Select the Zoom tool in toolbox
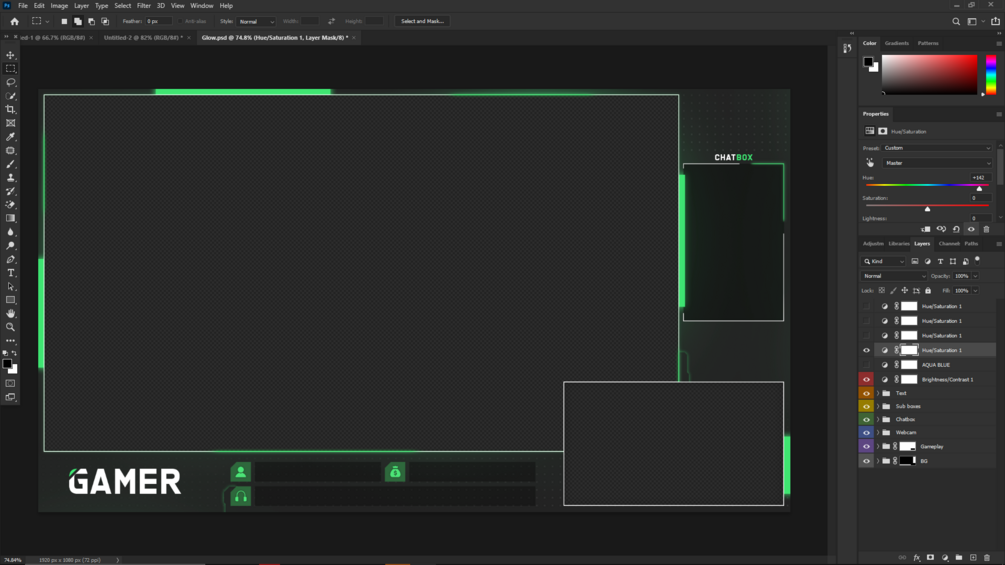This screenshot has height=565, width=1005. coord(10,327)
